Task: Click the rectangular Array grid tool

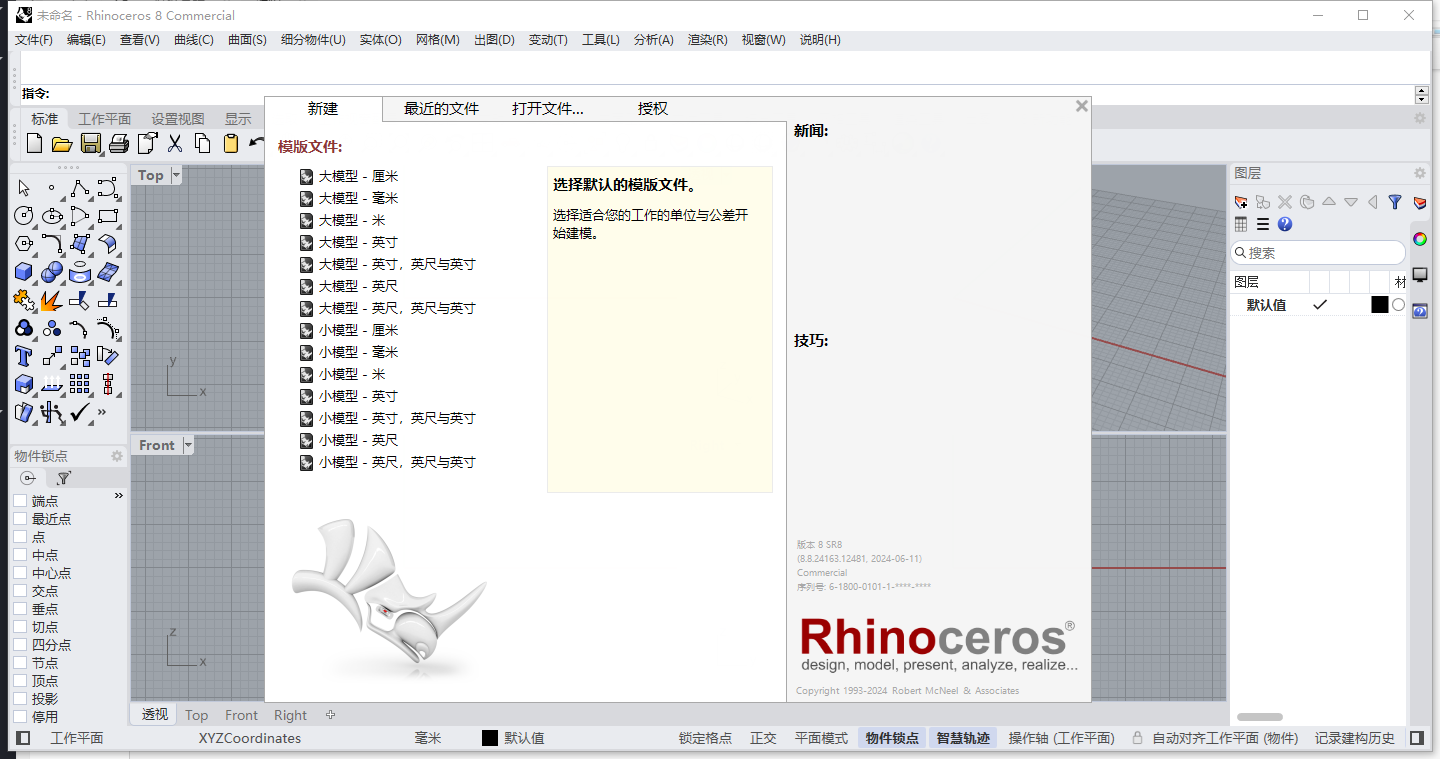Action: point(80,383)
